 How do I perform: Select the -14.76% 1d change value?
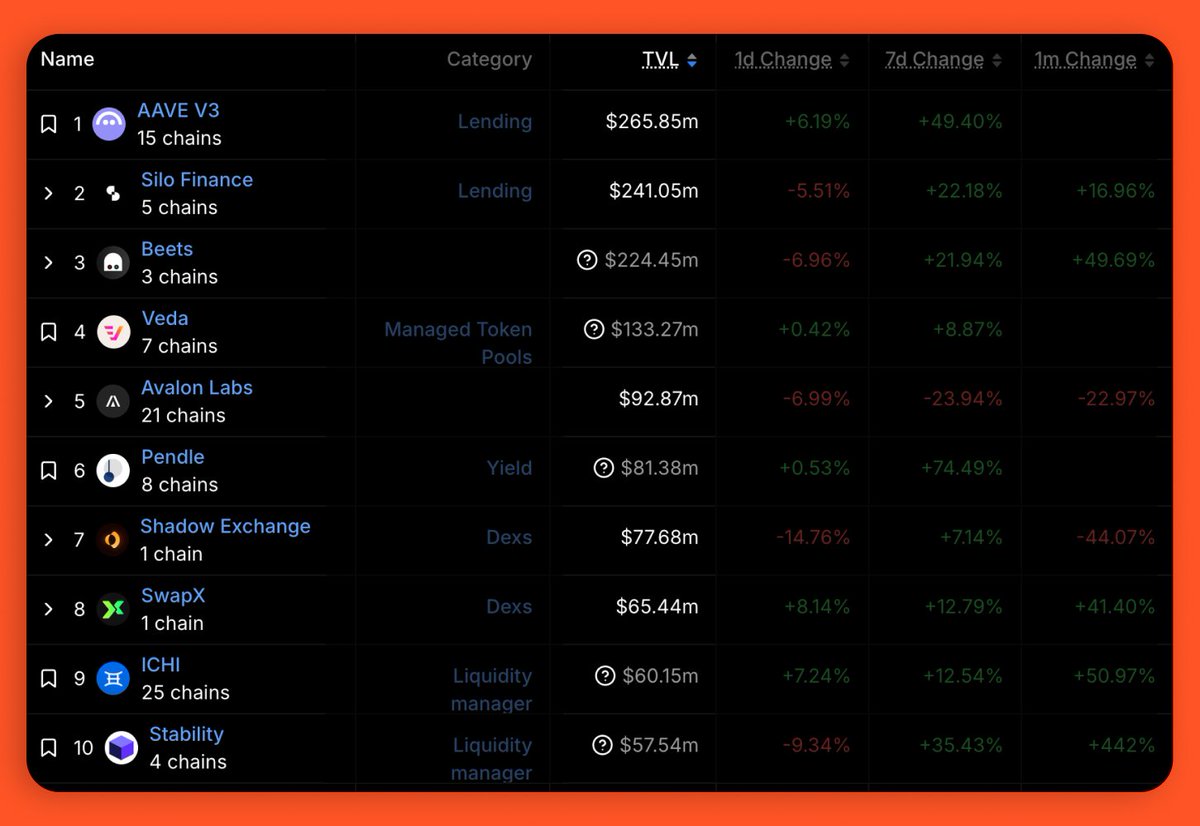[813, 537]
